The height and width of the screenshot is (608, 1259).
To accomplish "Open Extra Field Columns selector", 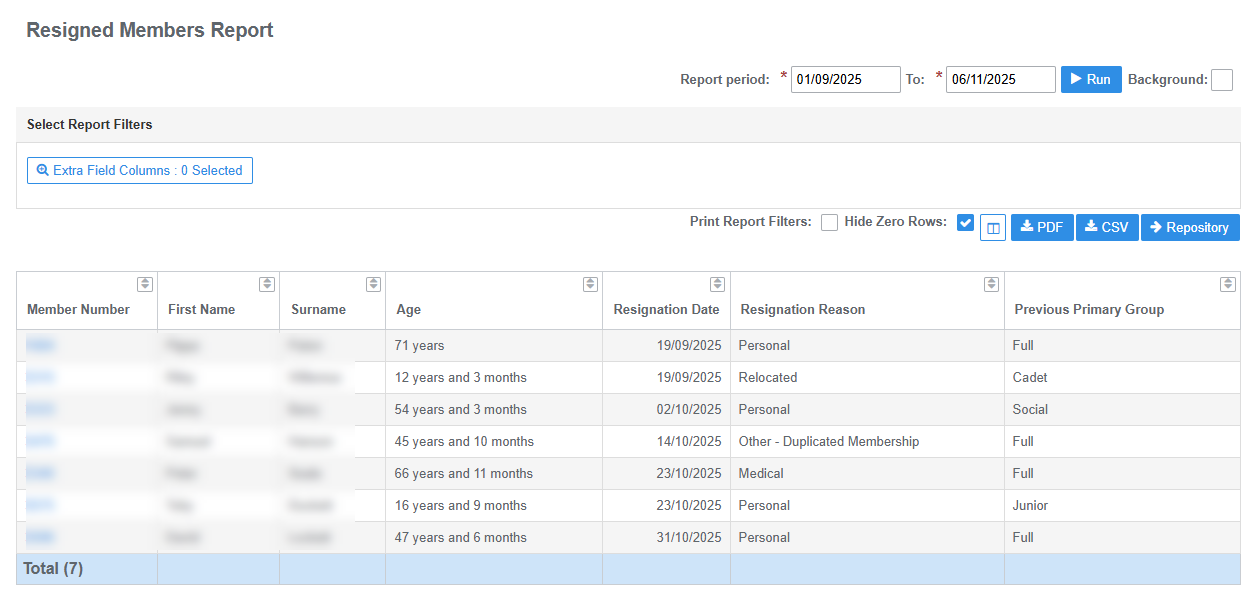I will point(140,171).
